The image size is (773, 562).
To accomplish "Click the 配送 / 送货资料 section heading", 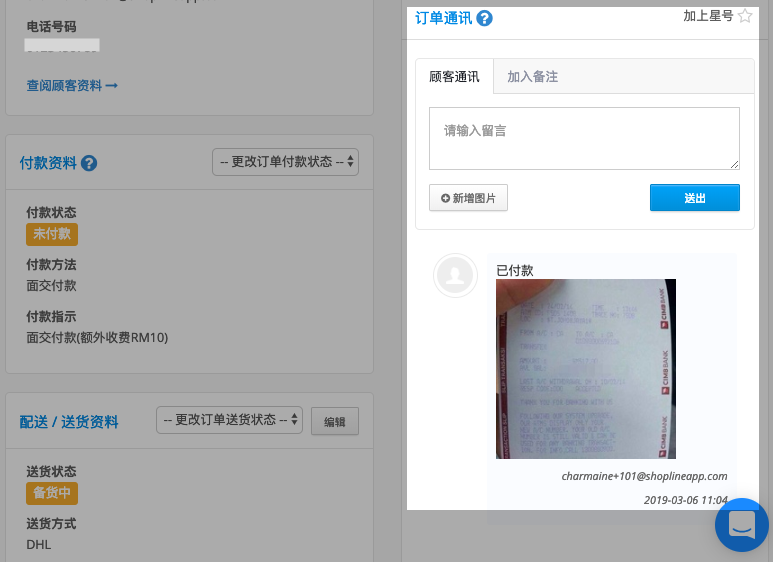I will point(69,422).
